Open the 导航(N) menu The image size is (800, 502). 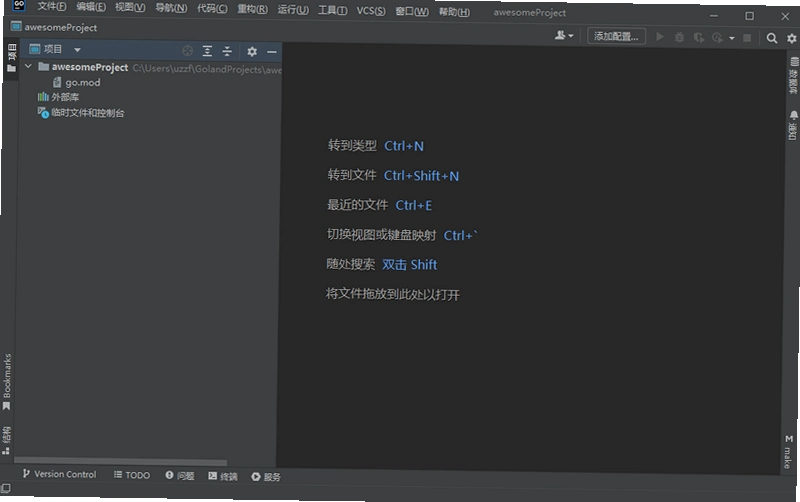tap(171, 8)
